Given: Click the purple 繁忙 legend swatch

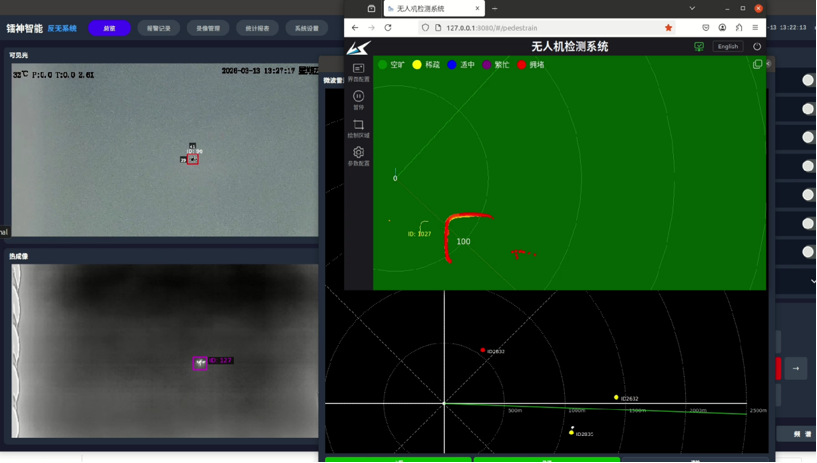Looking at the screenshot, I should point(487,65).
